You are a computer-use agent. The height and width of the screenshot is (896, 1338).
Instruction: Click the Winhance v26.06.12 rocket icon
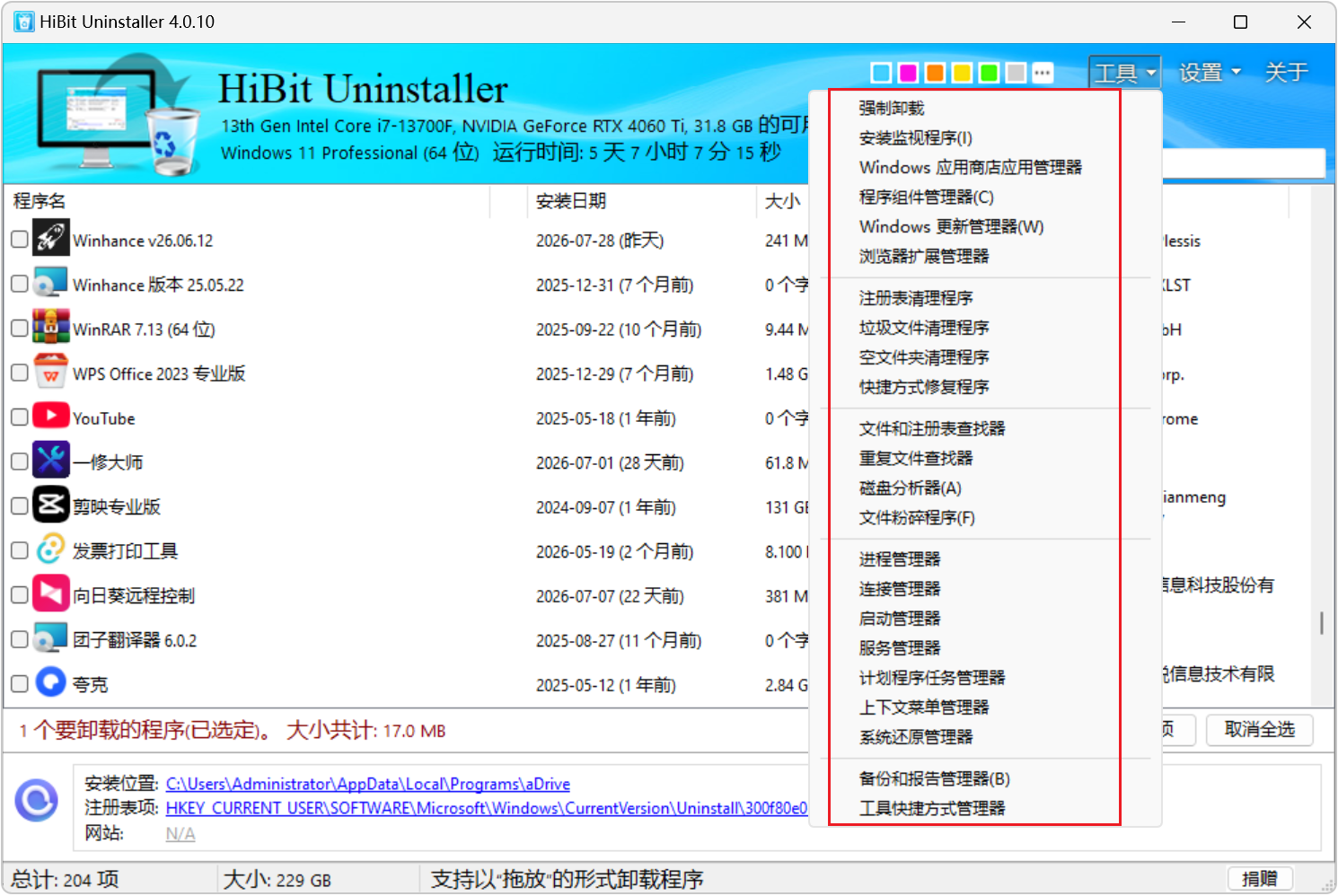(51, 238)
